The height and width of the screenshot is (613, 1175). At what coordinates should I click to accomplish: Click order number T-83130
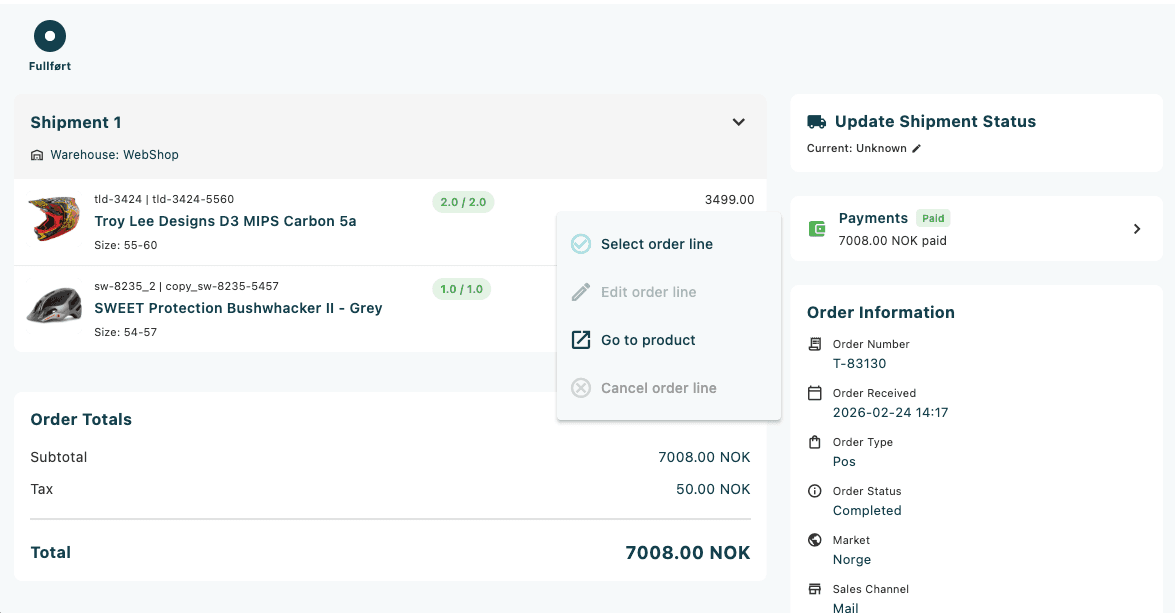pyautogui.click(x=860, y=363)
